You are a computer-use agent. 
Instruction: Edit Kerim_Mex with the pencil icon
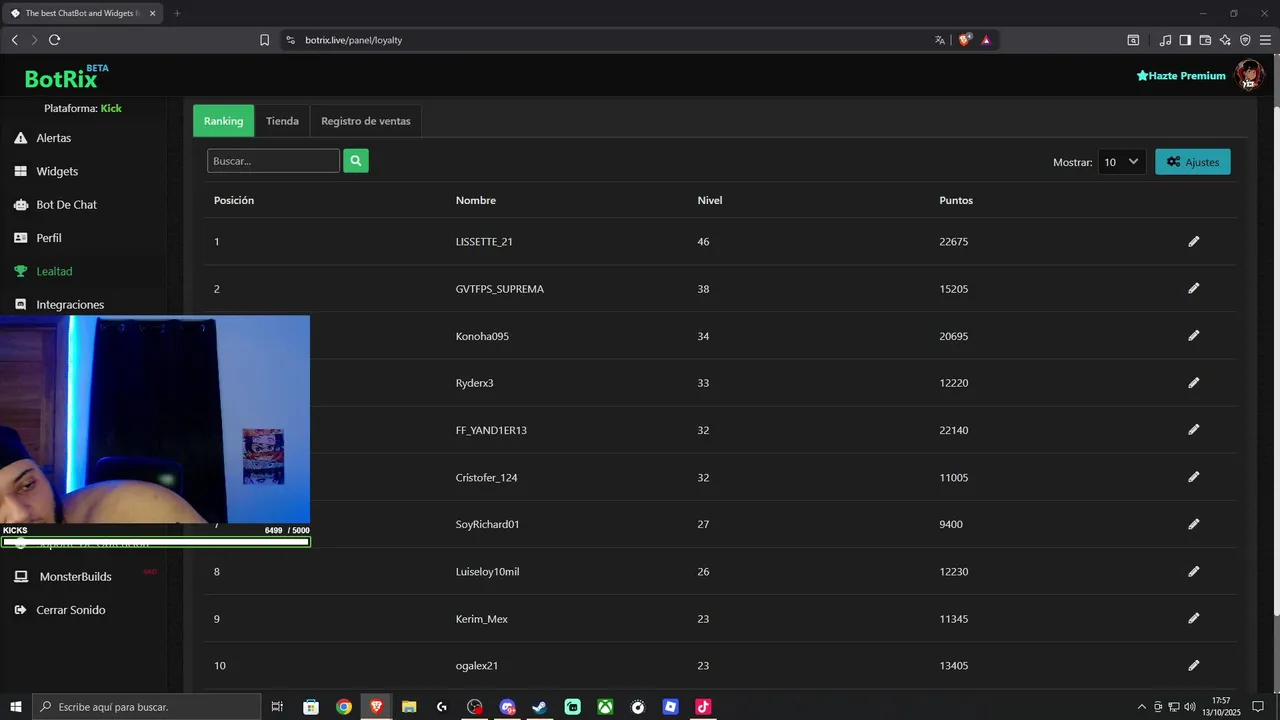1193,618
